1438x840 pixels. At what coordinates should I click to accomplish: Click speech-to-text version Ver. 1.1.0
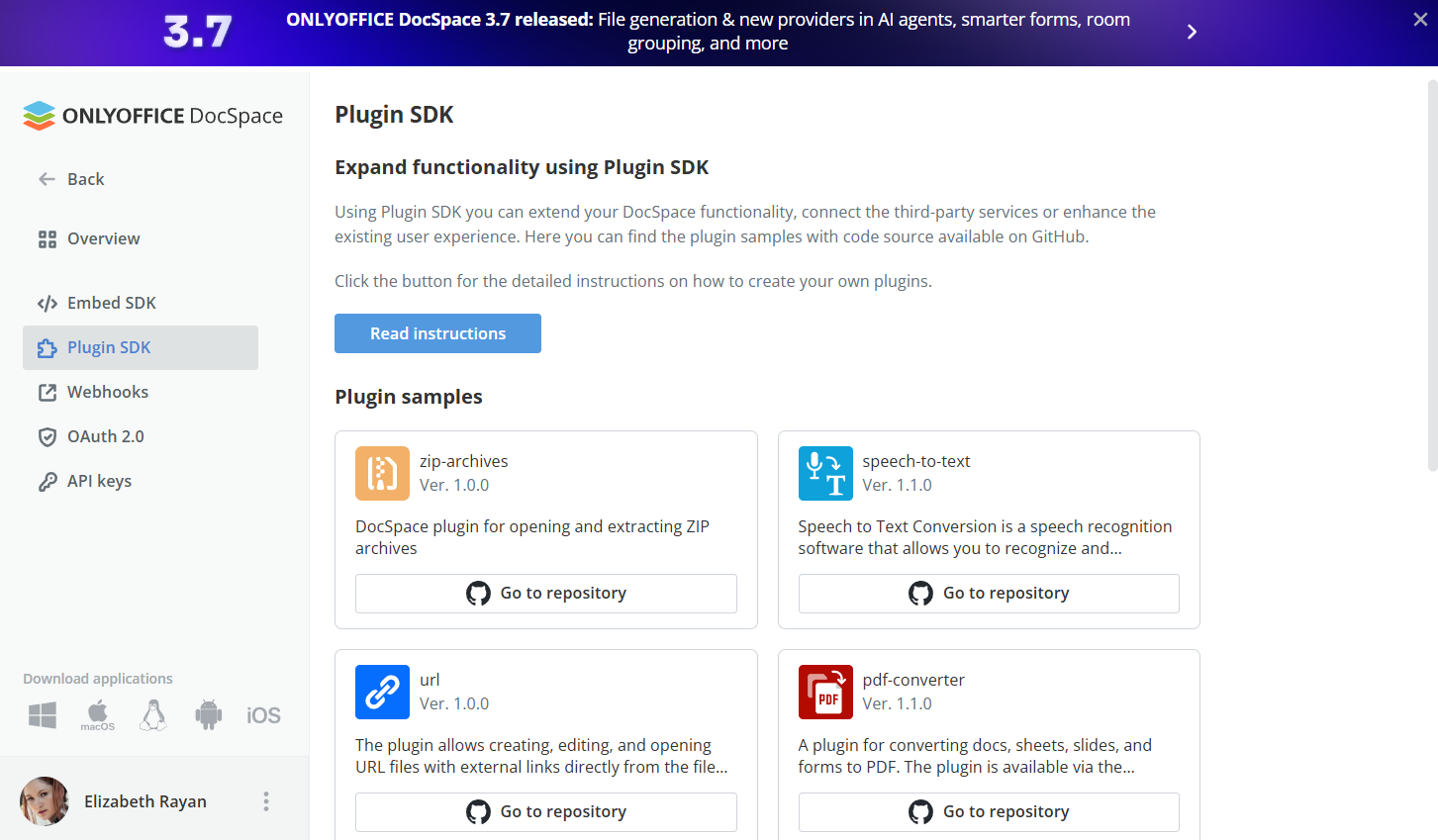click(x=897, y=485)
